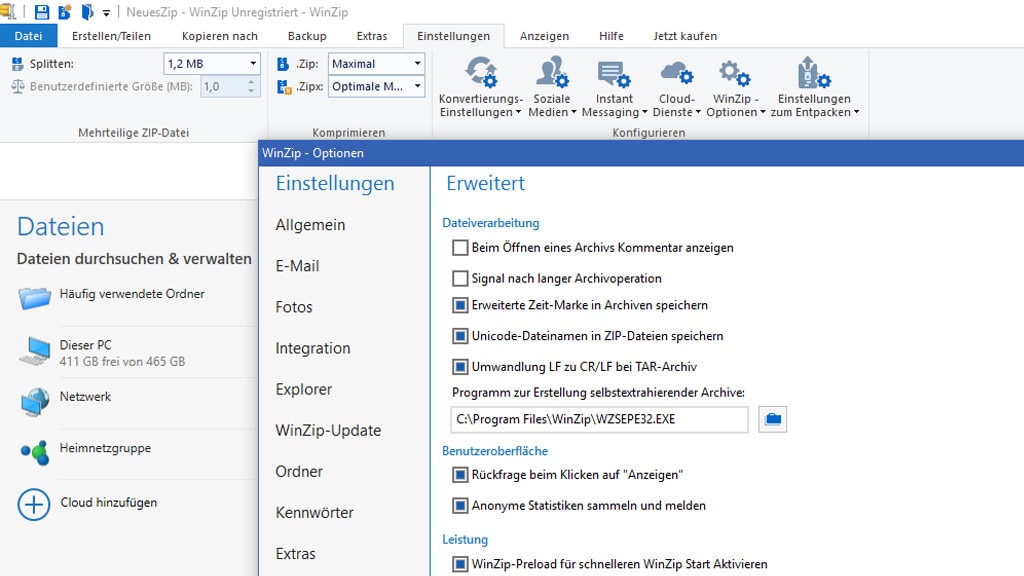Expand the Cloud-Dienste dropdown arrow
This screenshot has height=576, width=1024.
click(698, 112)
